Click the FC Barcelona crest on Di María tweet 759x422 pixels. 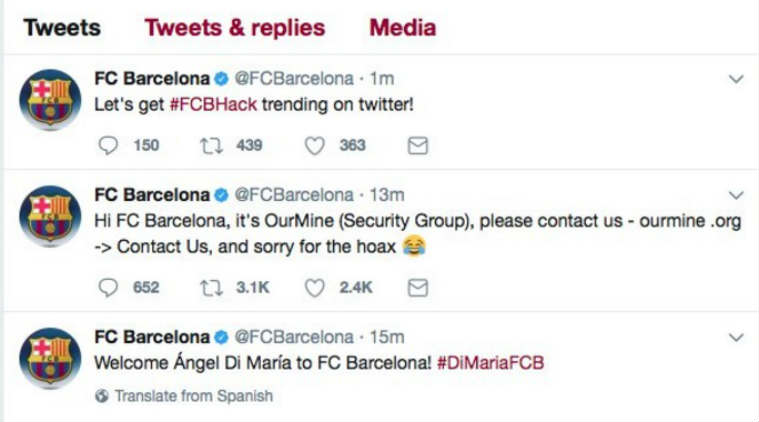(50, 358)
